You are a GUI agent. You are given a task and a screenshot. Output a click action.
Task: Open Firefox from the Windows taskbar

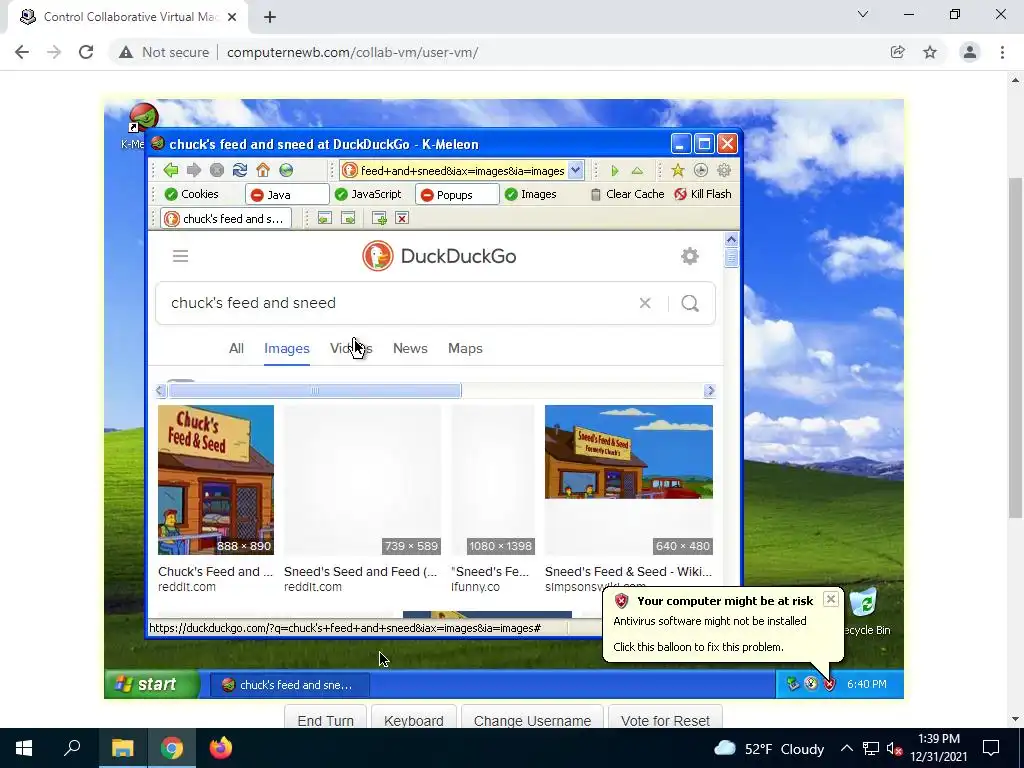coord(221,748)
